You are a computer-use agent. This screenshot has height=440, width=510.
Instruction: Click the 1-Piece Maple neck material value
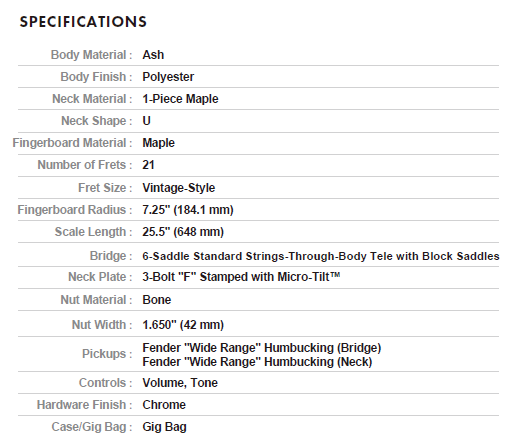point(180,99)
